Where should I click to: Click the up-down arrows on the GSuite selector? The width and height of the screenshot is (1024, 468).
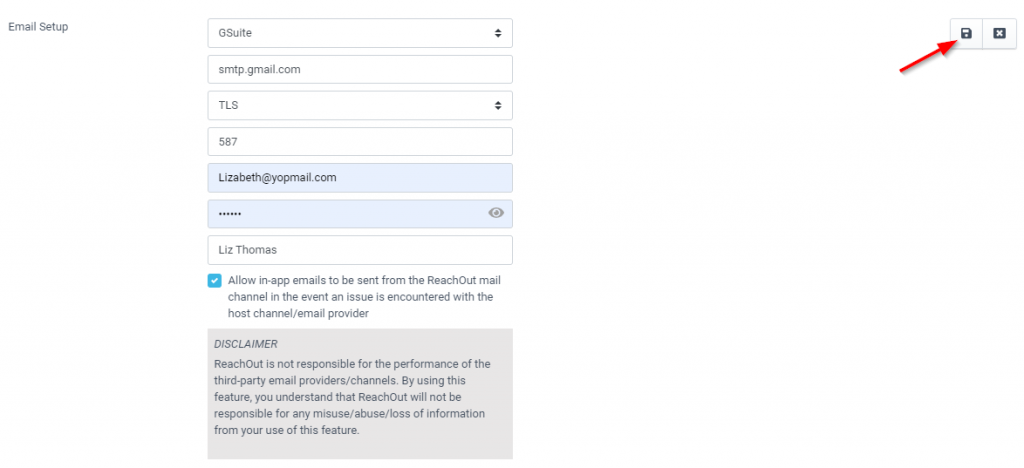click(x=498, y=33)
